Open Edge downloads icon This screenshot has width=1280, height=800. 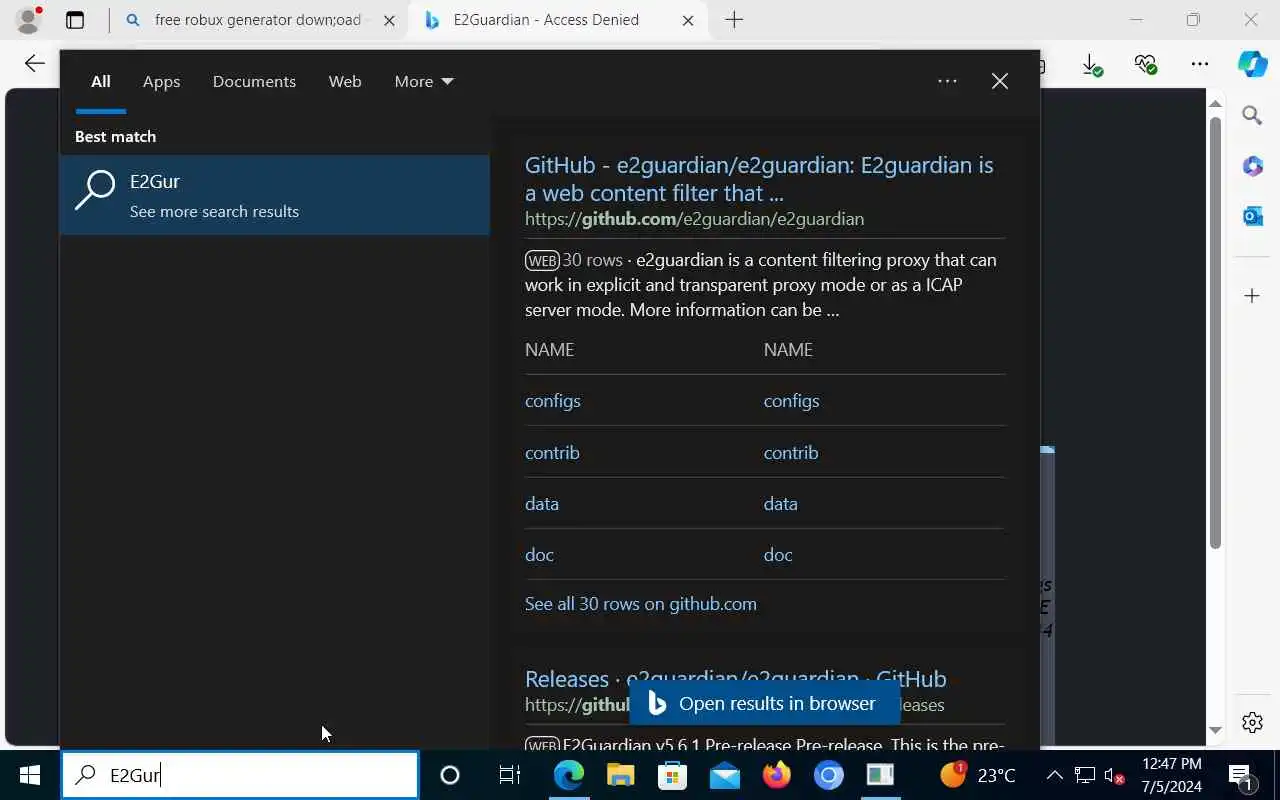(1093, 65)
